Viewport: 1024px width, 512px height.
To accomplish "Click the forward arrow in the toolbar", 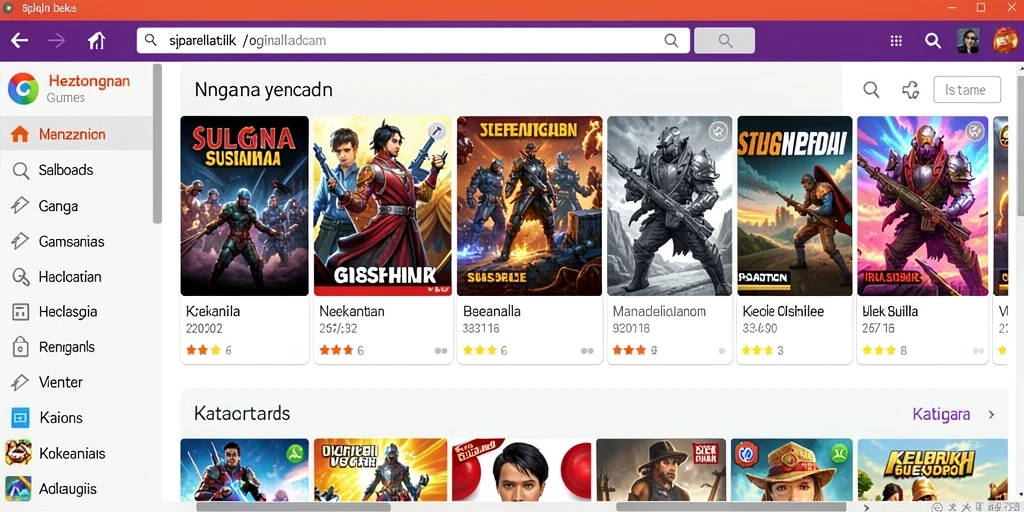I will pos(57,40).
